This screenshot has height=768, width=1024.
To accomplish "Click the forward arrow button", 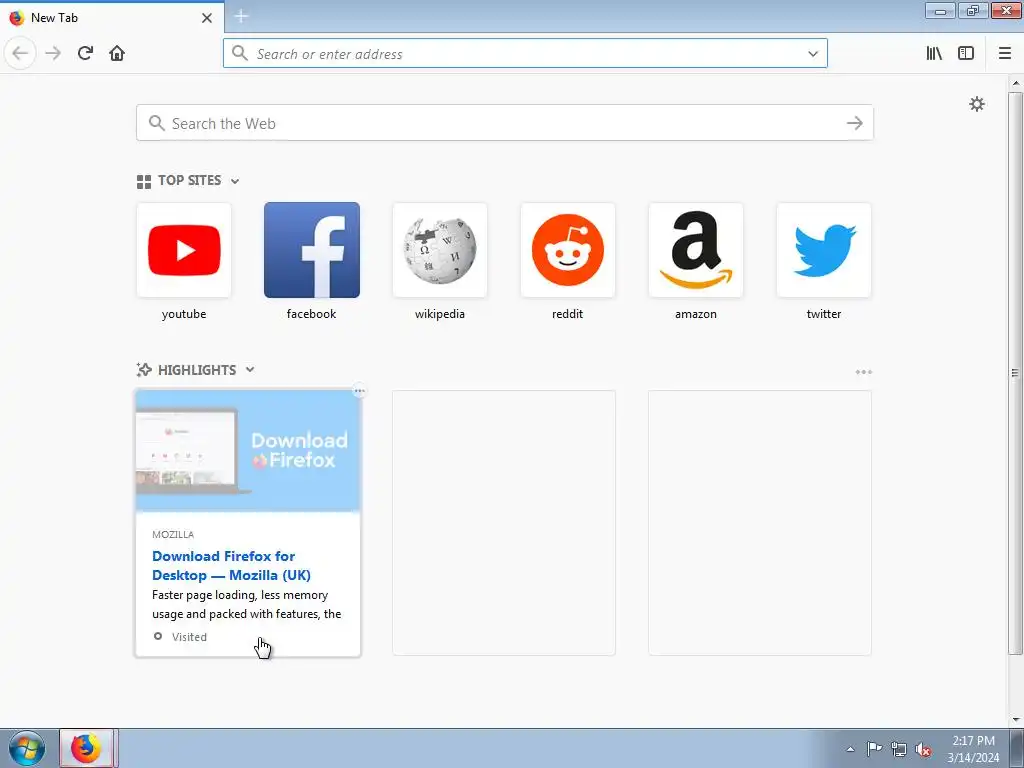I will 53,53.
